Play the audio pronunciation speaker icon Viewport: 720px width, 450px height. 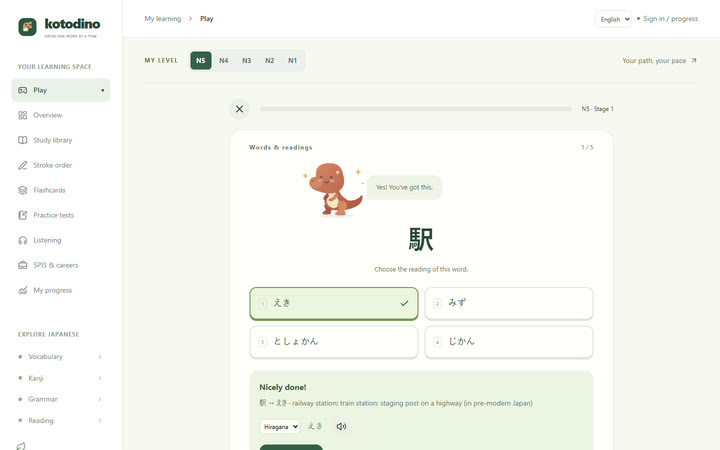coord(341,427)
